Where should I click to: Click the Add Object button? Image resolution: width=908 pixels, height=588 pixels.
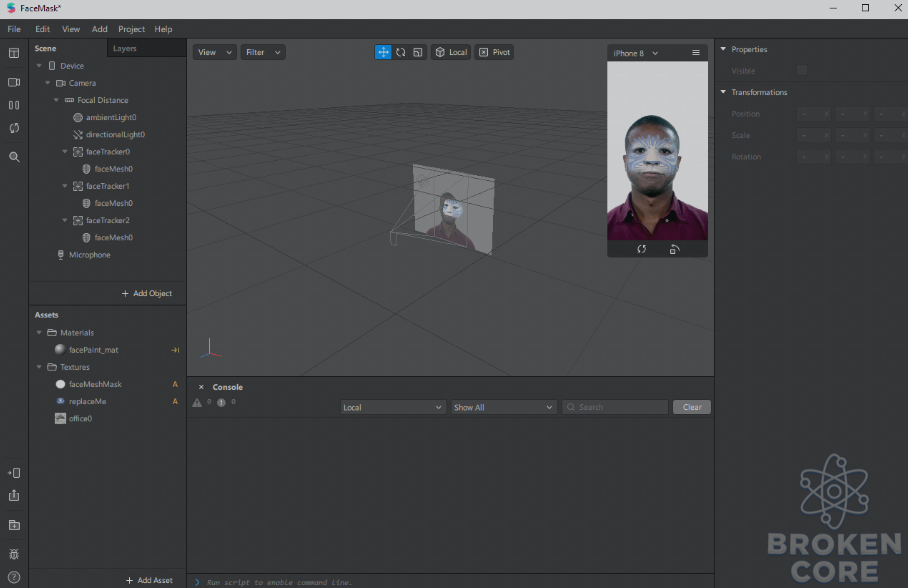[x=147, y=293]
